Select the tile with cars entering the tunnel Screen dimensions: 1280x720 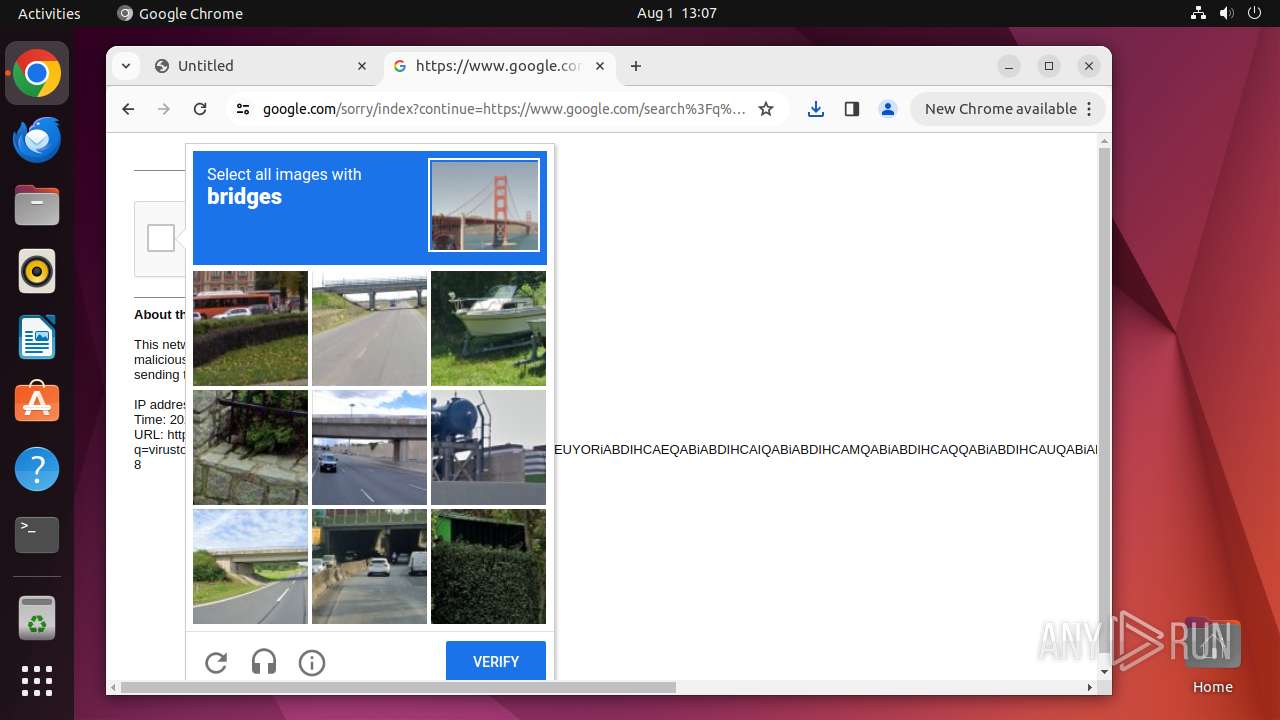click(x=369, y=566)
